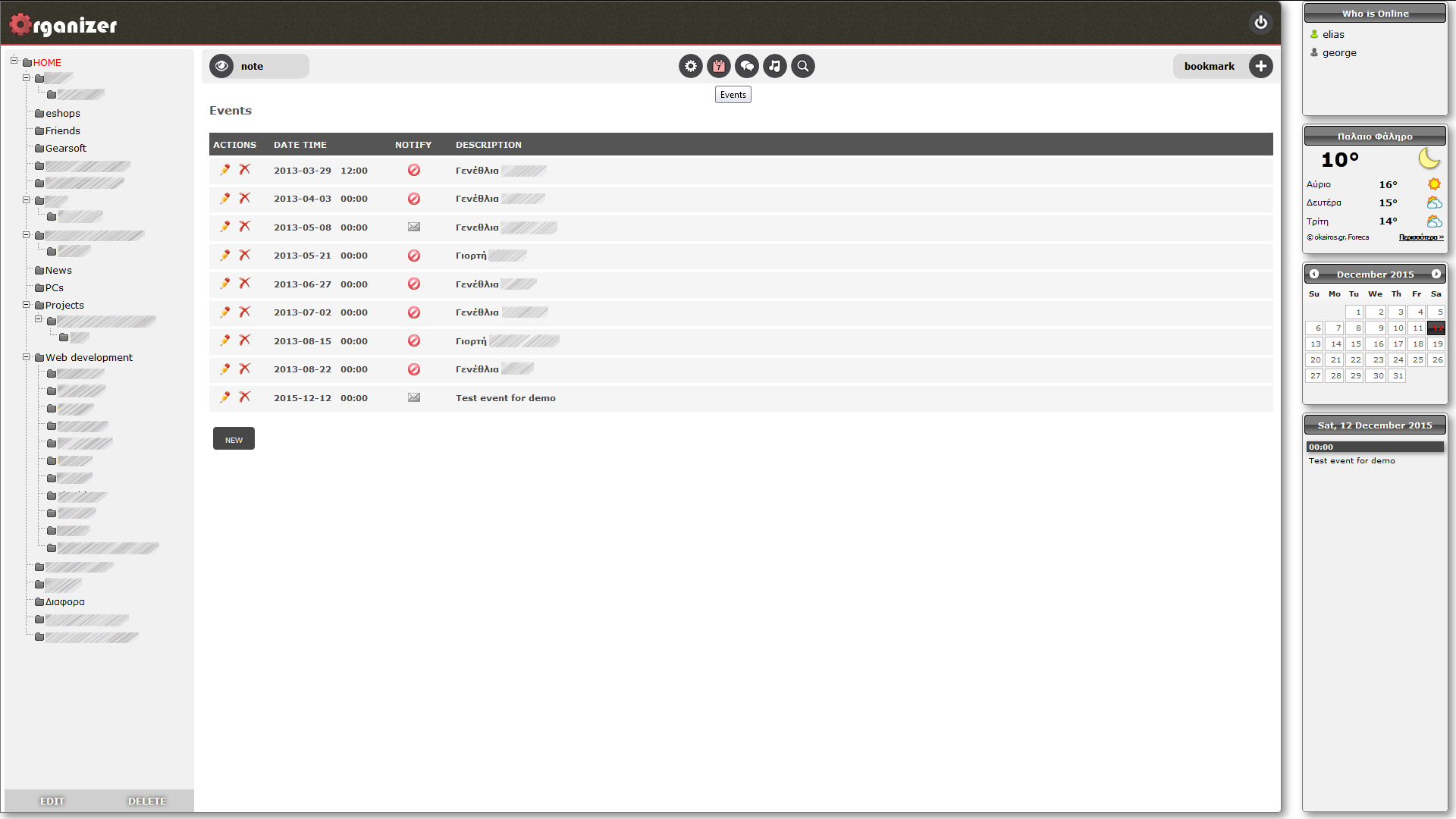Open Test event for demo in day panel
This screenshot has height=819, width=1456.
tap(1351, 460)
